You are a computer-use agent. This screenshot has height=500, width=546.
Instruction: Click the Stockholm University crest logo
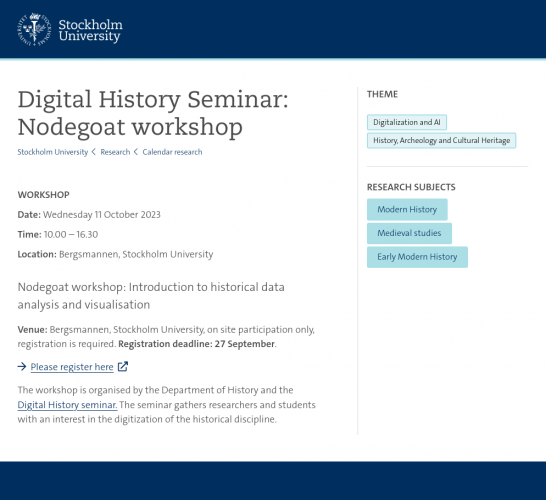coord(34,30)
